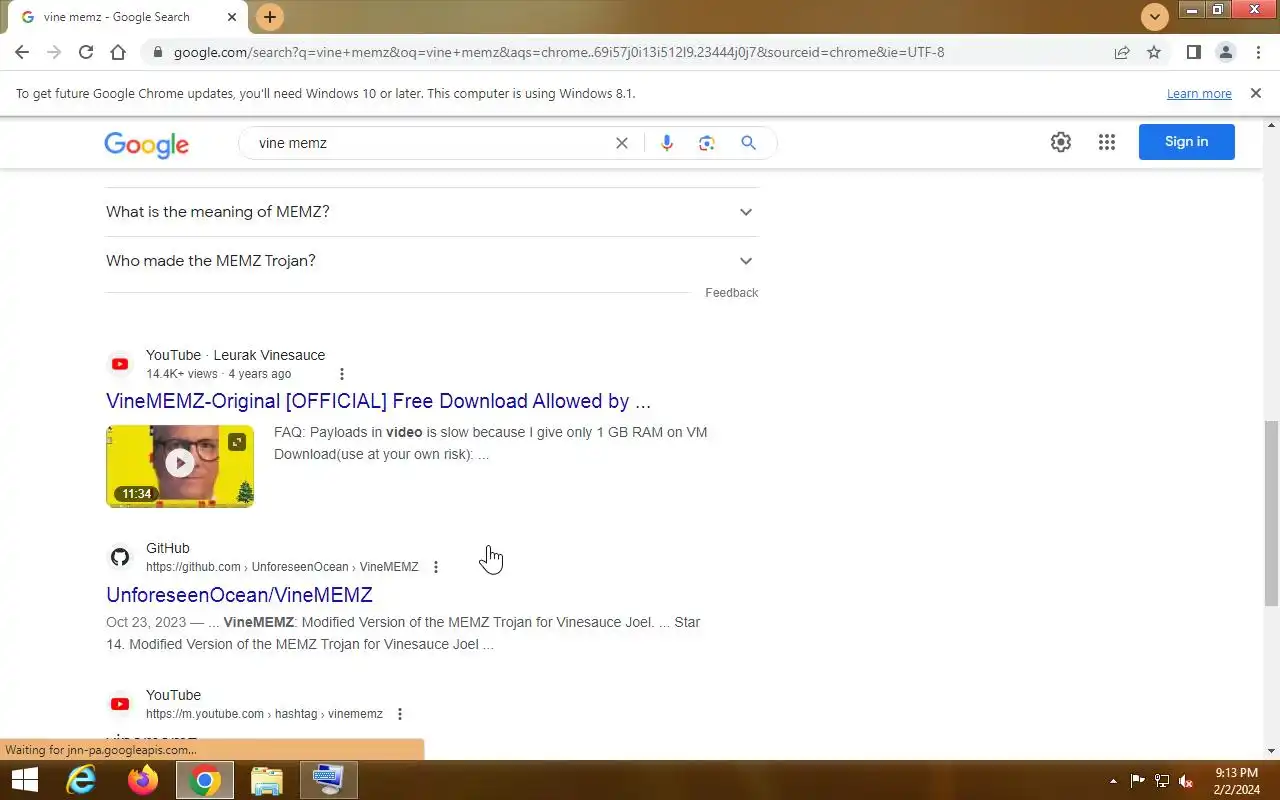
Task: Click the YouTube · Leurak Vinesauce source label
Action: pos(235,355)
